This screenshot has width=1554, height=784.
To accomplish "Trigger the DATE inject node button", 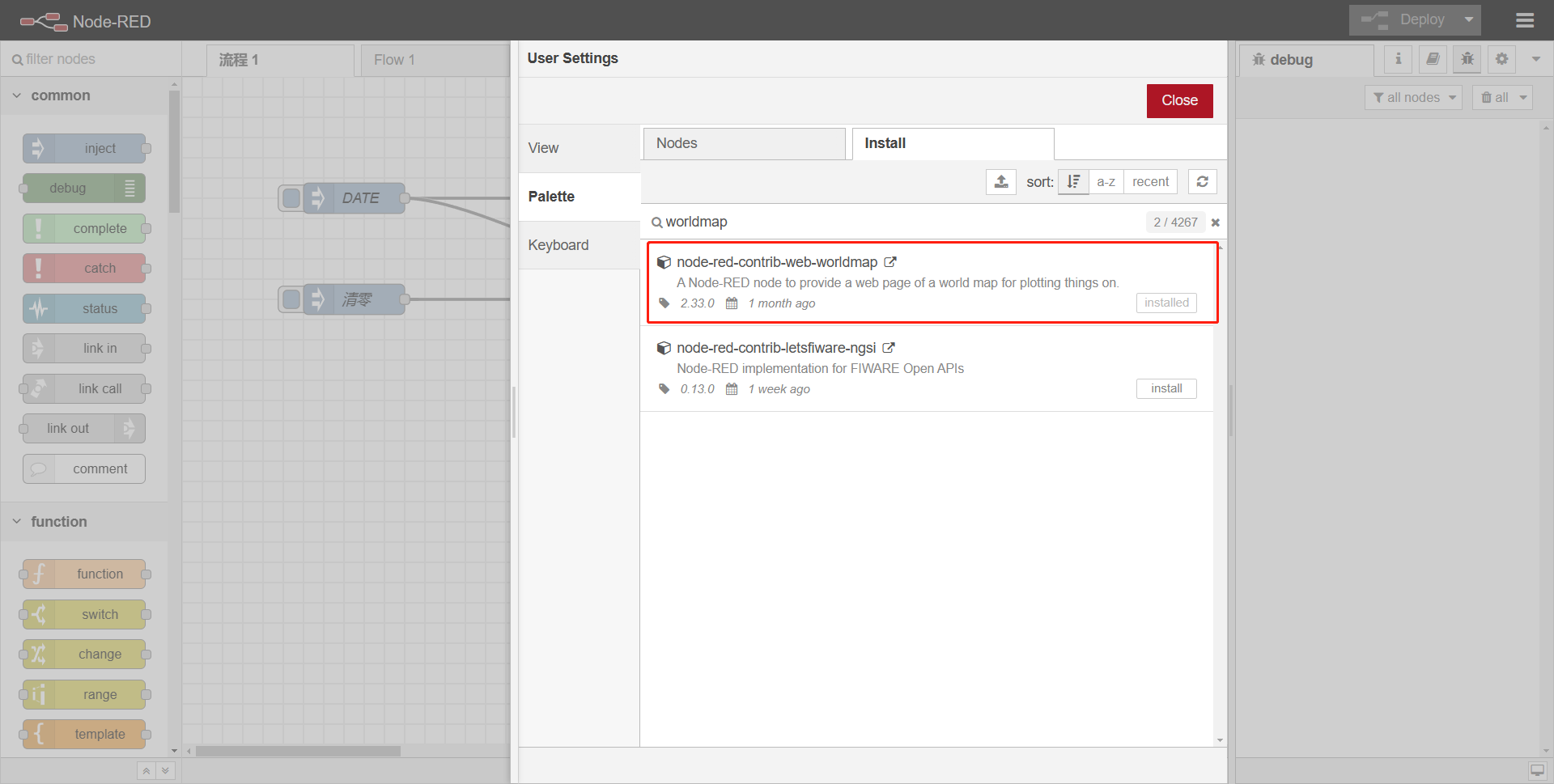I will point(291,198).
